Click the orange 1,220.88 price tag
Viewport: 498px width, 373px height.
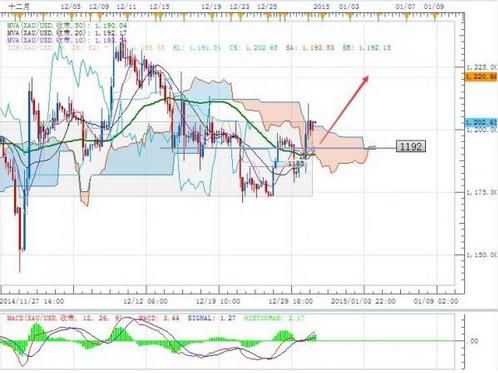[x=481, y=77]
